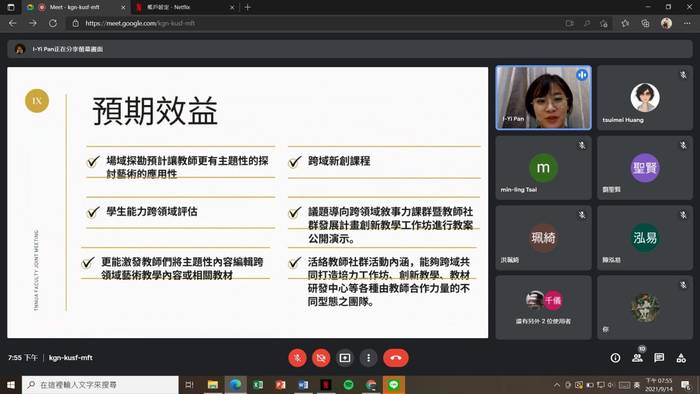Select tsuimei Huang participant tile
The width and height of the screenshot is (700, 394).
pos(645,98)
